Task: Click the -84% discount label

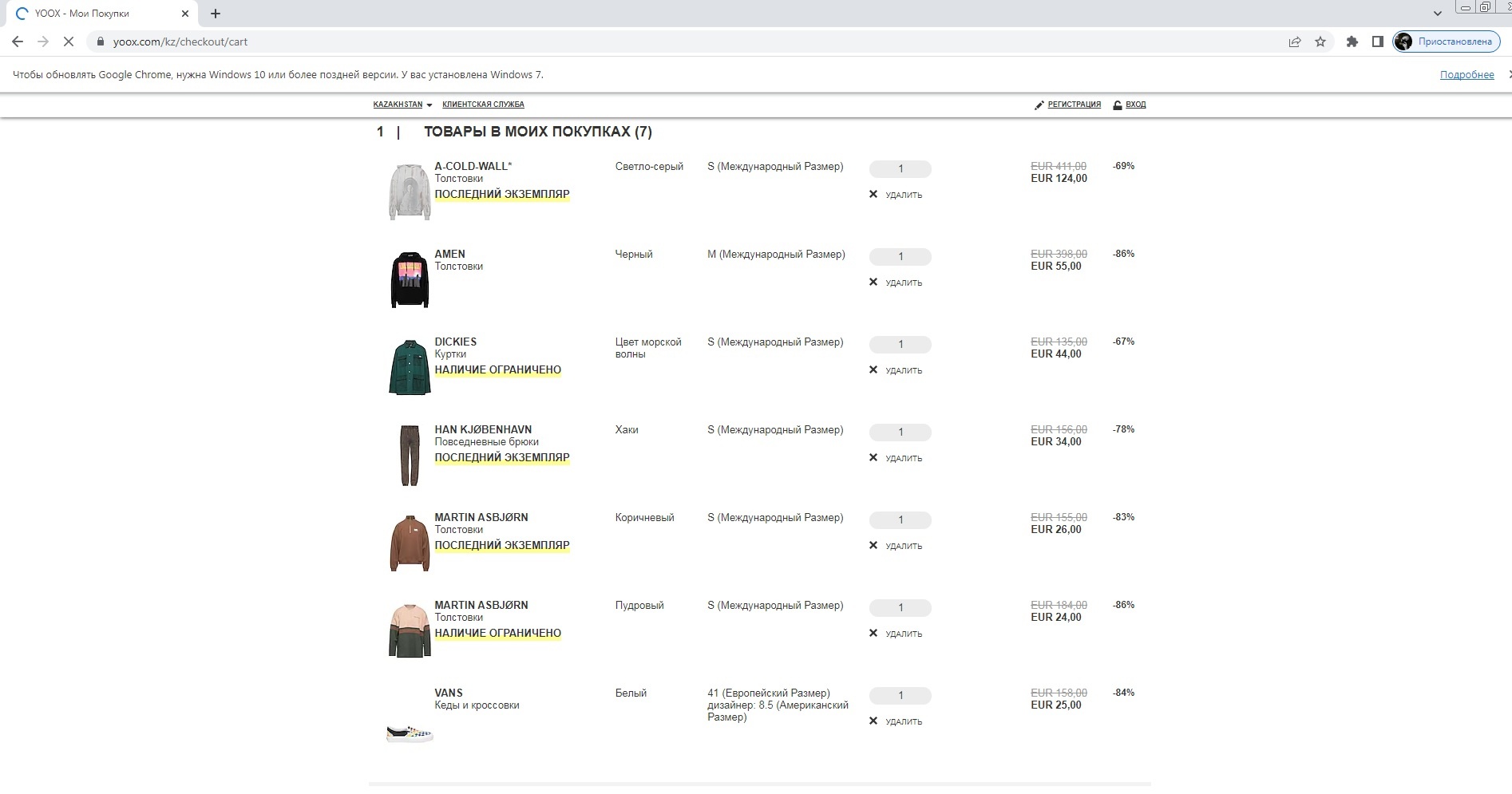Action: 1123,693
